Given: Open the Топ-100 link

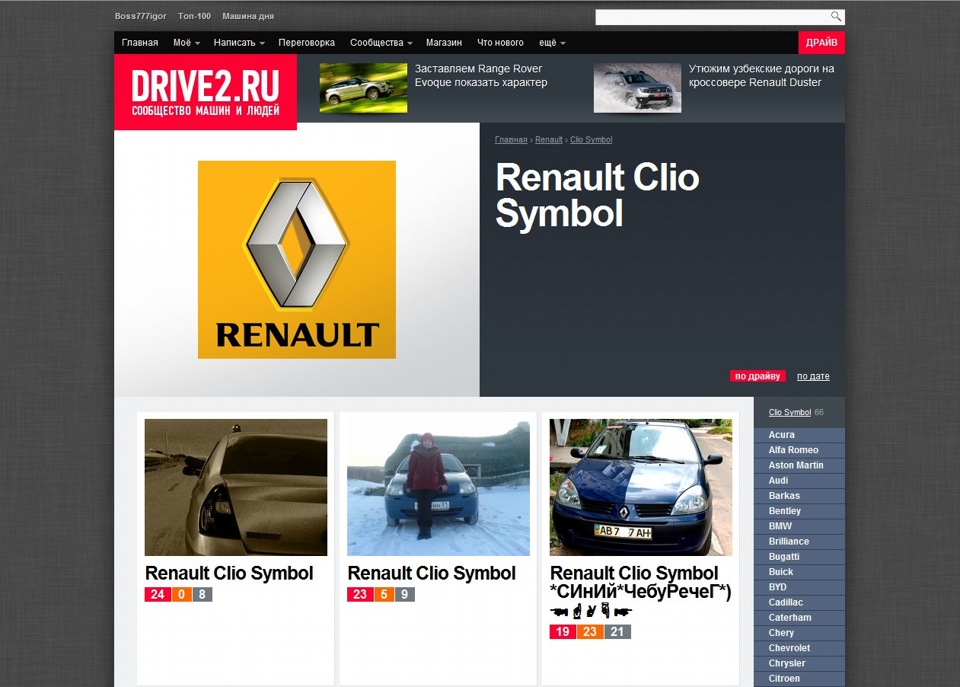Looking at the screenshot, I should [x=194, y=16].
